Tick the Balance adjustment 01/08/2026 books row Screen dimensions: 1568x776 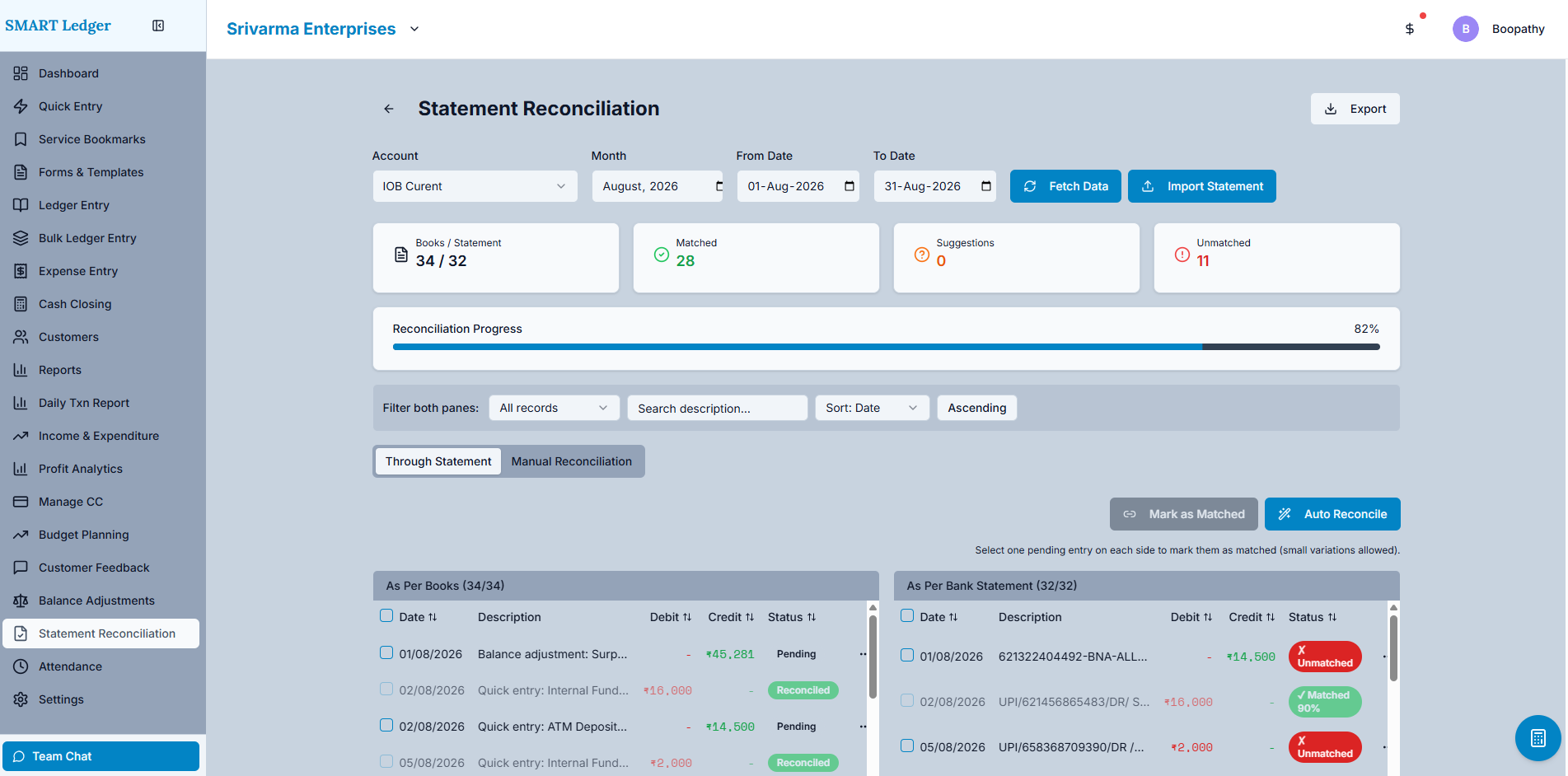pyautogui.click(x=386, y=652)
